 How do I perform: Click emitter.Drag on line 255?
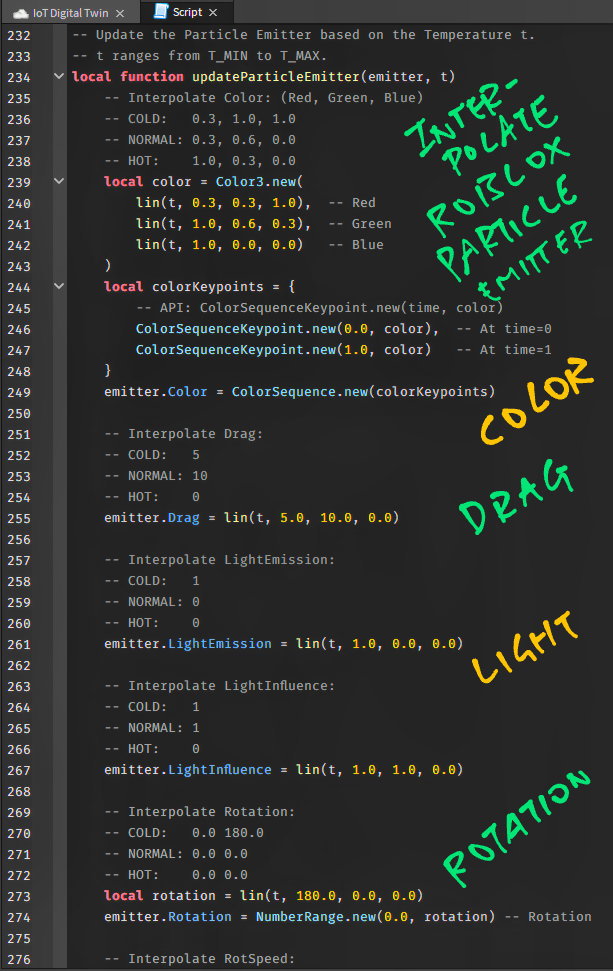(152, 518)
